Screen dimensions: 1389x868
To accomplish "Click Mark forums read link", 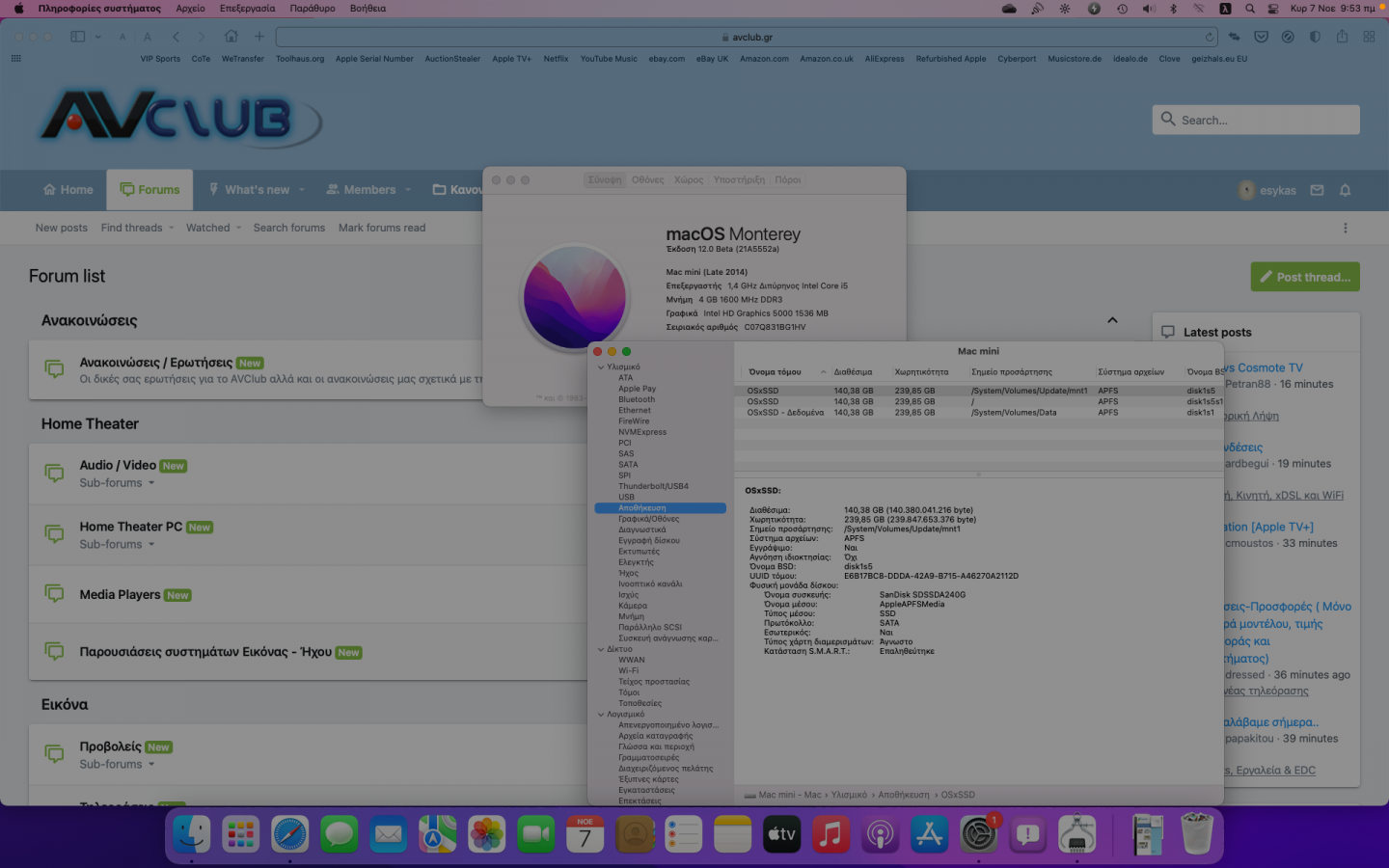I will pyautogui.click(x=382, y=228).
